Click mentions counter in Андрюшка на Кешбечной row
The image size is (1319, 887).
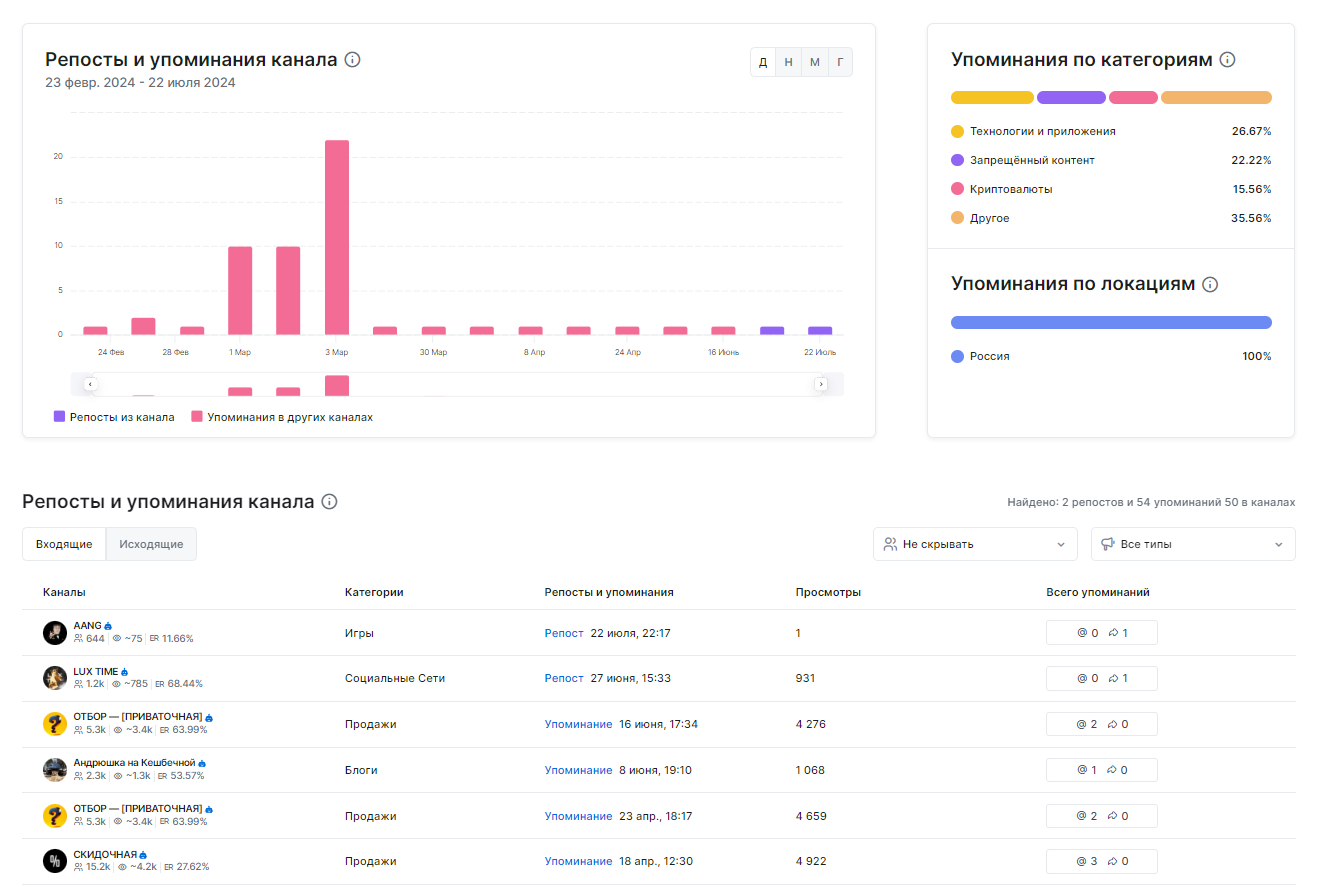(x=1102, y=770)
